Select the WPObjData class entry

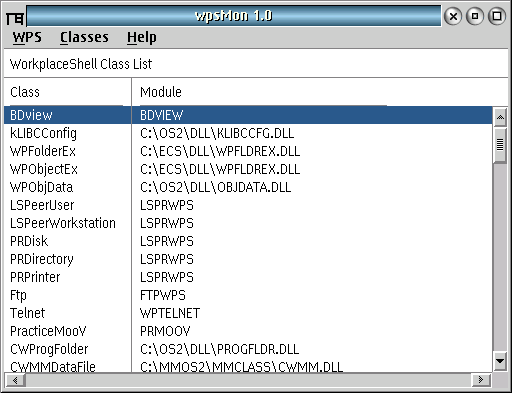click(x=41, y=187)
